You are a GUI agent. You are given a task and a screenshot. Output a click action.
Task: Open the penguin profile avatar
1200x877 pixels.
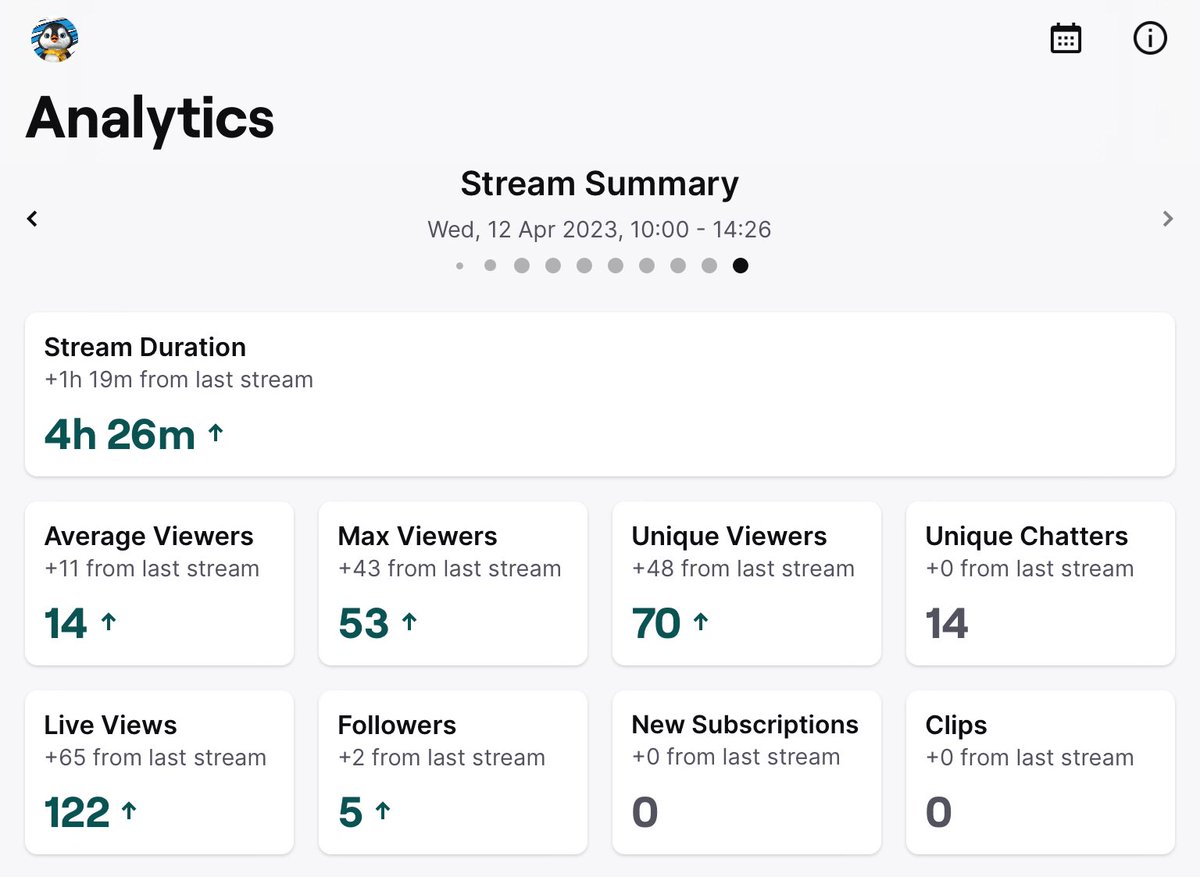coord(55,40)
